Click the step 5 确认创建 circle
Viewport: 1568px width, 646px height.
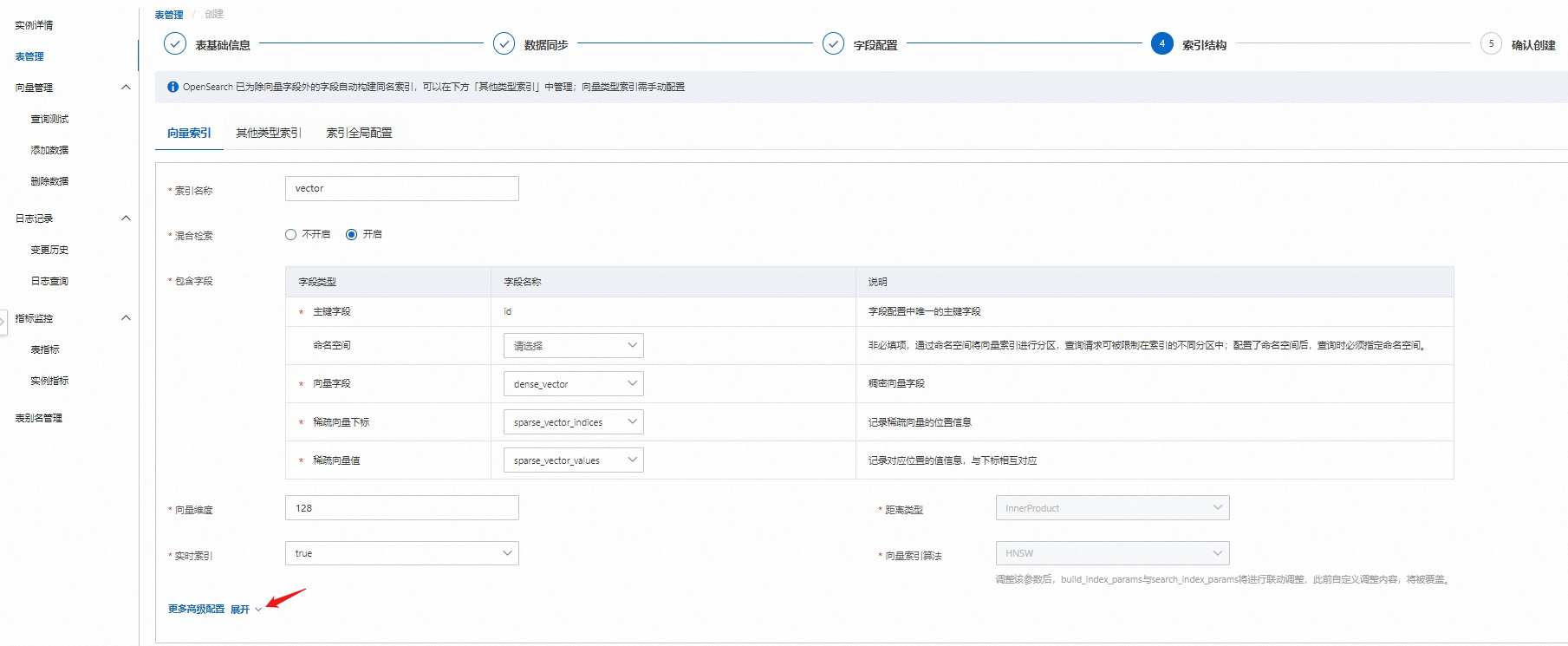pyautogui.click(x=1491, y=43)
